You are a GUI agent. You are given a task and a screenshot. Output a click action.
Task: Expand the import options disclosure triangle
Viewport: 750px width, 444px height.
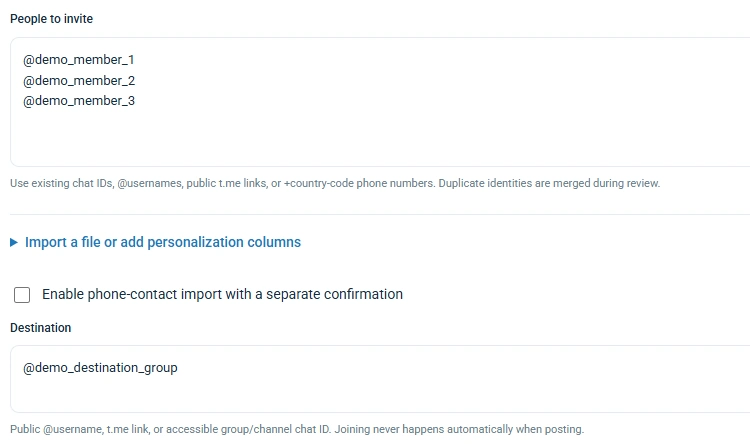point(14,243)
